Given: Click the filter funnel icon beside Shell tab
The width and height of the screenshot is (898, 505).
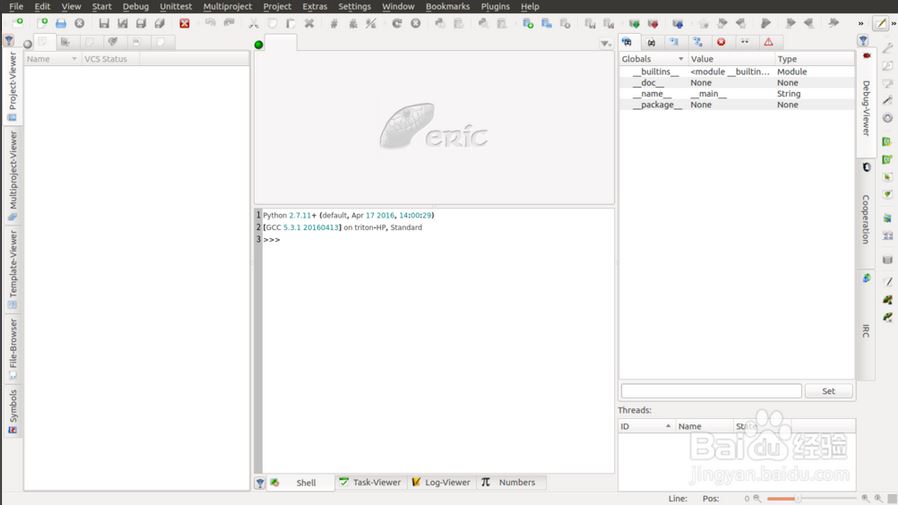Looking at the screenshot, I should pyautogui.click(x=260, y=483).
